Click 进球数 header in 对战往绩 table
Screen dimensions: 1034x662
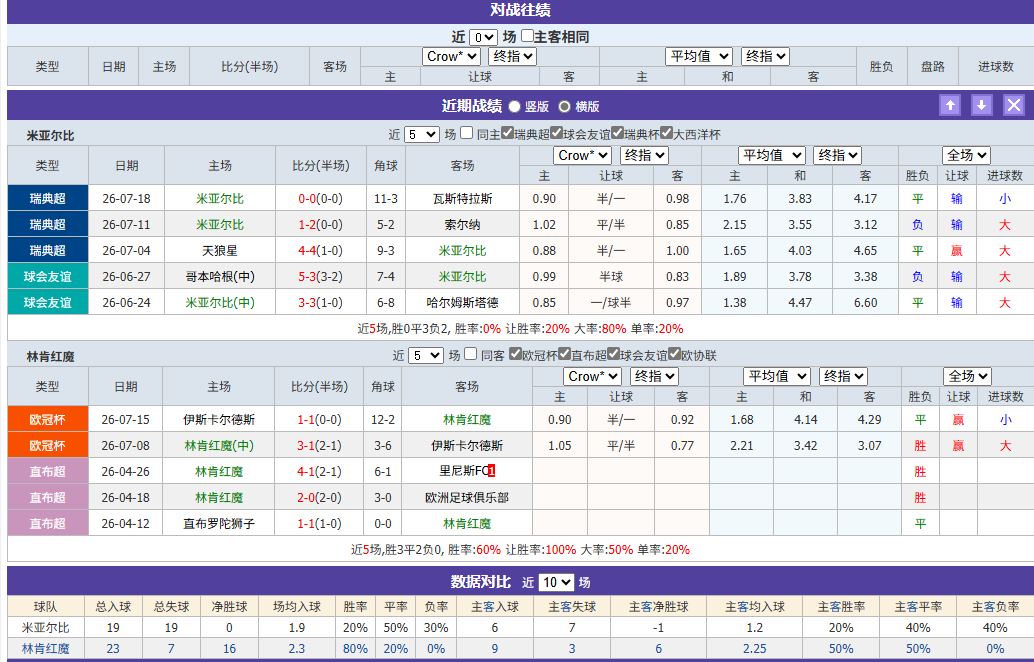(996, 67)
